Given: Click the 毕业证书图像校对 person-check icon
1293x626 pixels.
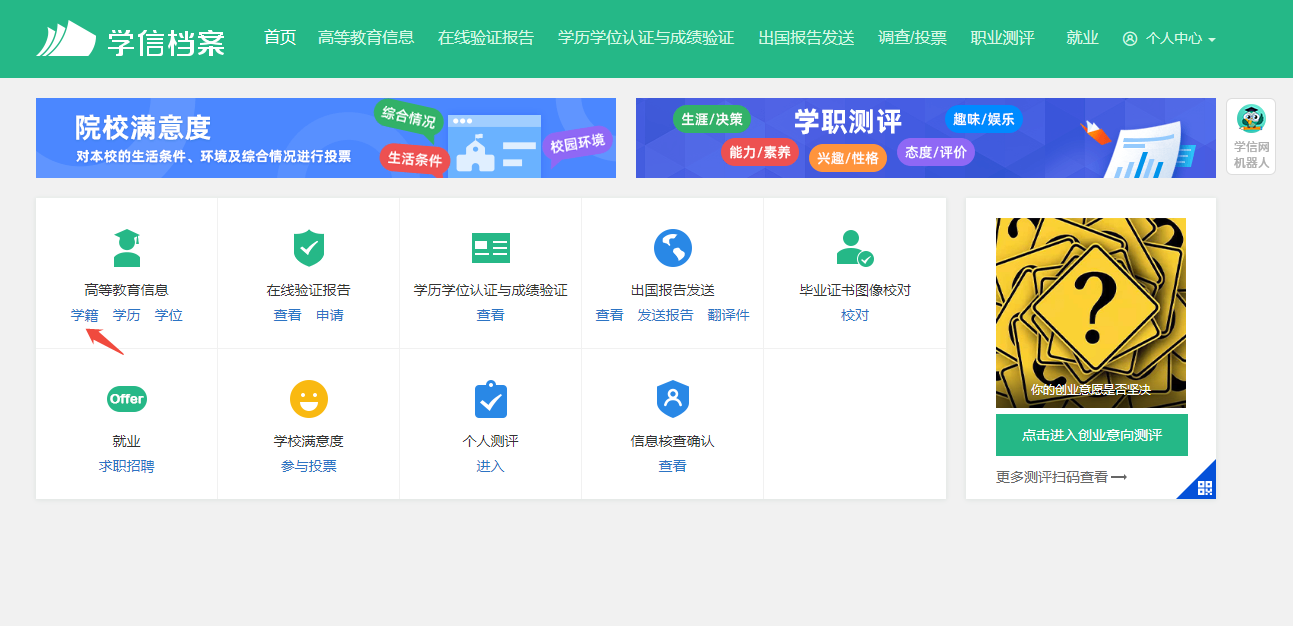Looking at the screenshot, I should 854,248.
